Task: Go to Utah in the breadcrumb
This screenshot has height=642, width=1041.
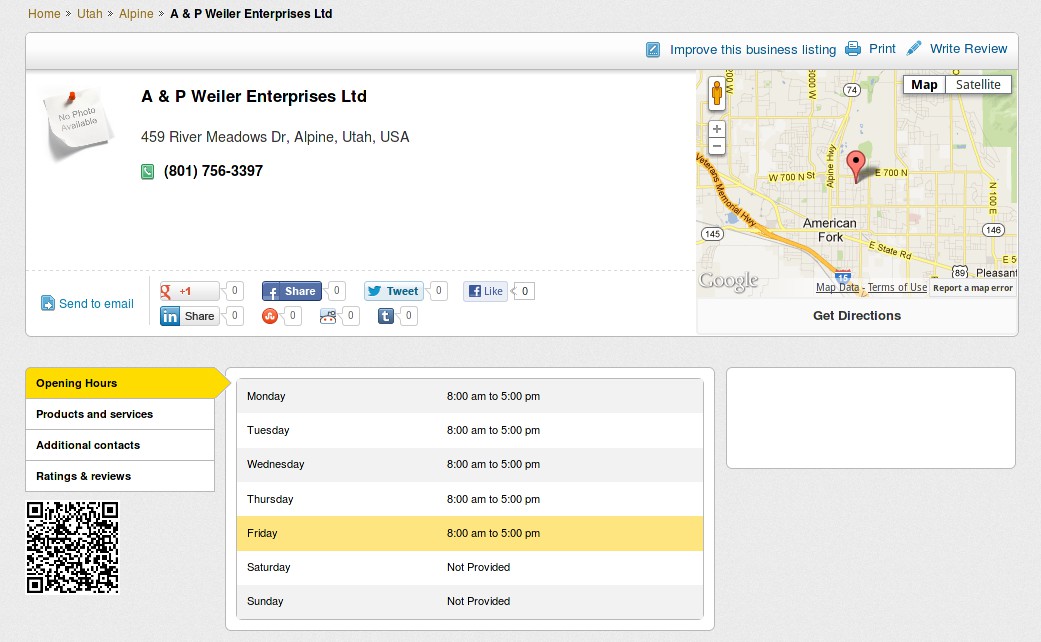Action: 89,14
